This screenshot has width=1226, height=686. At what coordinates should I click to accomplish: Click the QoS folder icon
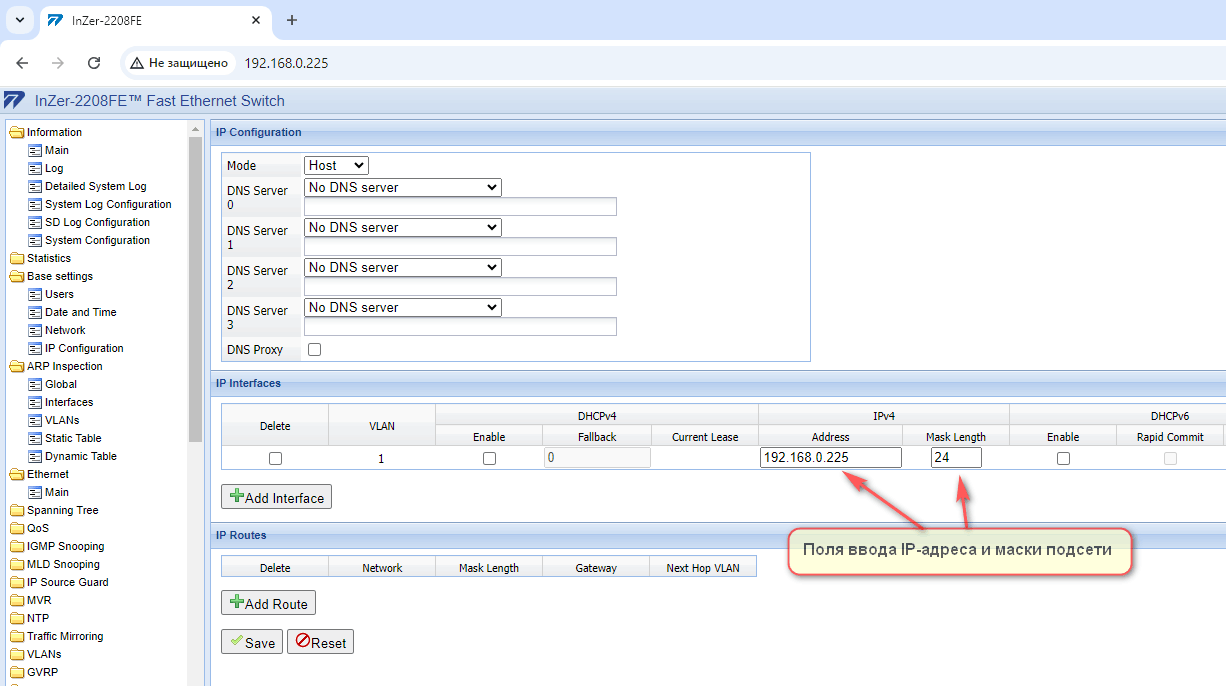click(x=17, y=528)
